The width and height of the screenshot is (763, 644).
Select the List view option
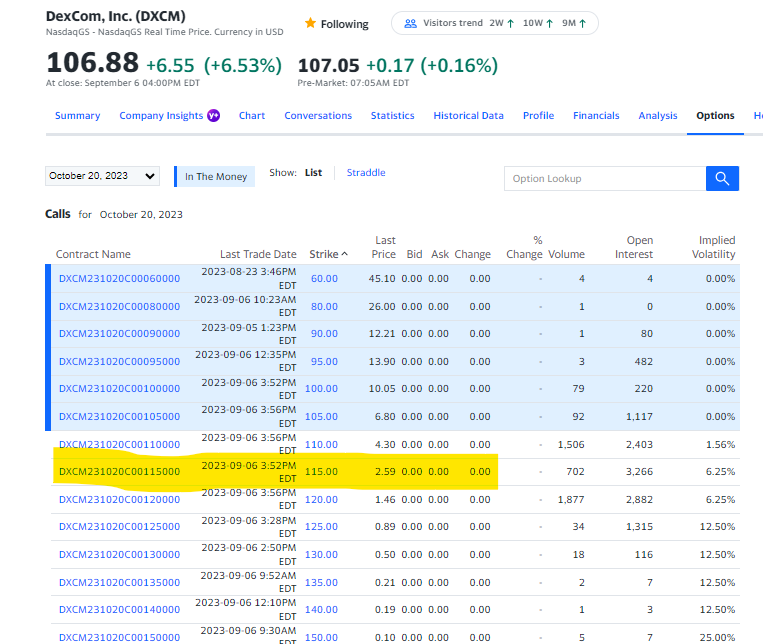point(313,172)
